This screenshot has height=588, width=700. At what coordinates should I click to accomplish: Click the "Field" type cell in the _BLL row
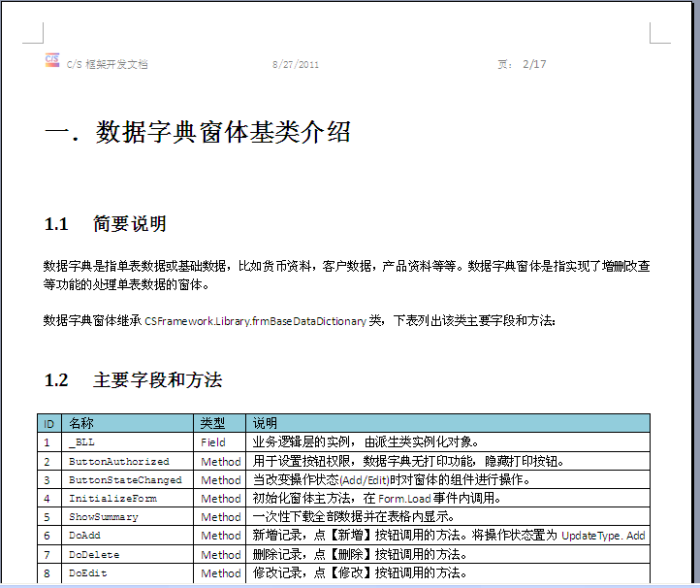pos(213,442)
